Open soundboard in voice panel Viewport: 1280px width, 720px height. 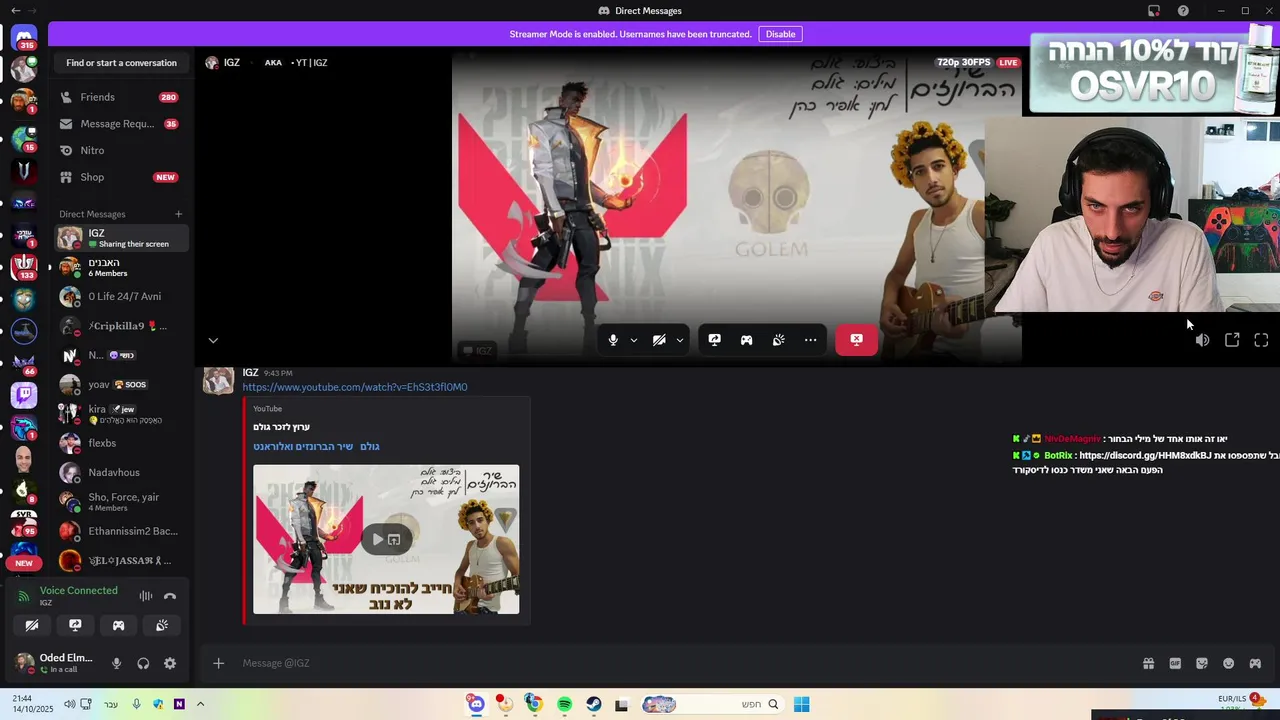tap(162, 625)
